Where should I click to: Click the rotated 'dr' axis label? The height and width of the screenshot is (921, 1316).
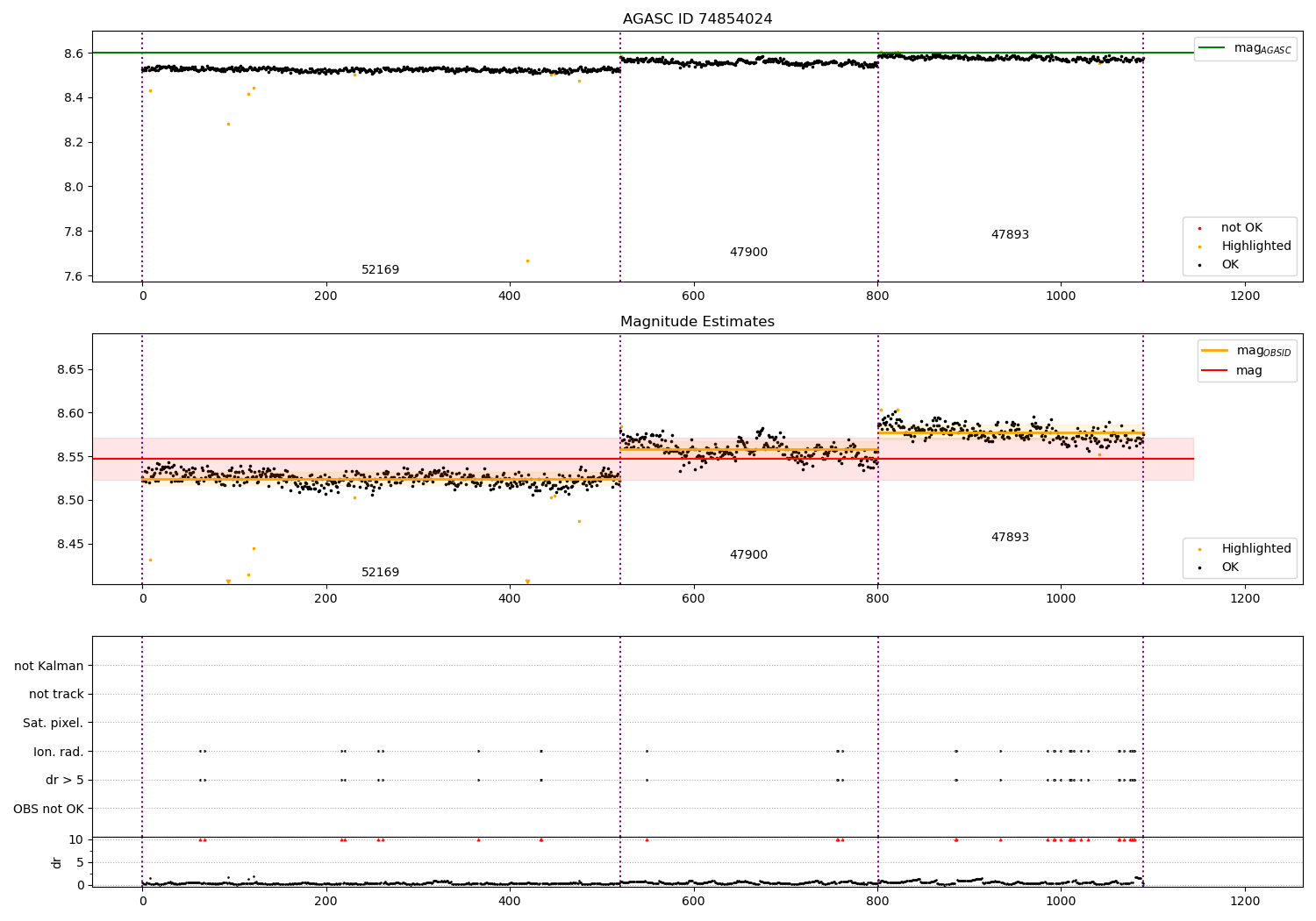56,862
